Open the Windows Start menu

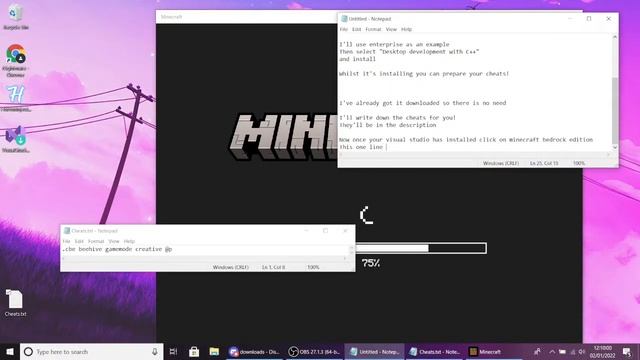pos(10,351)
